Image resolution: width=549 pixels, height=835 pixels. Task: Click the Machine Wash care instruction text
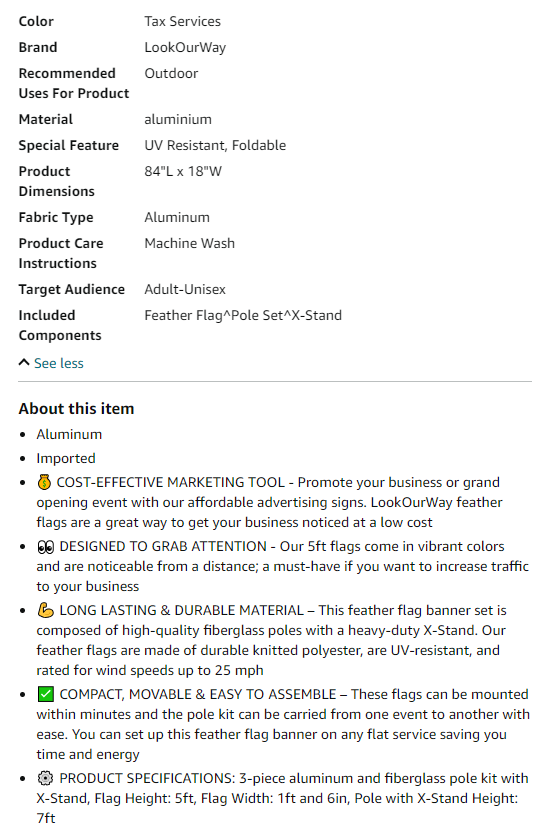pos(190,243)
